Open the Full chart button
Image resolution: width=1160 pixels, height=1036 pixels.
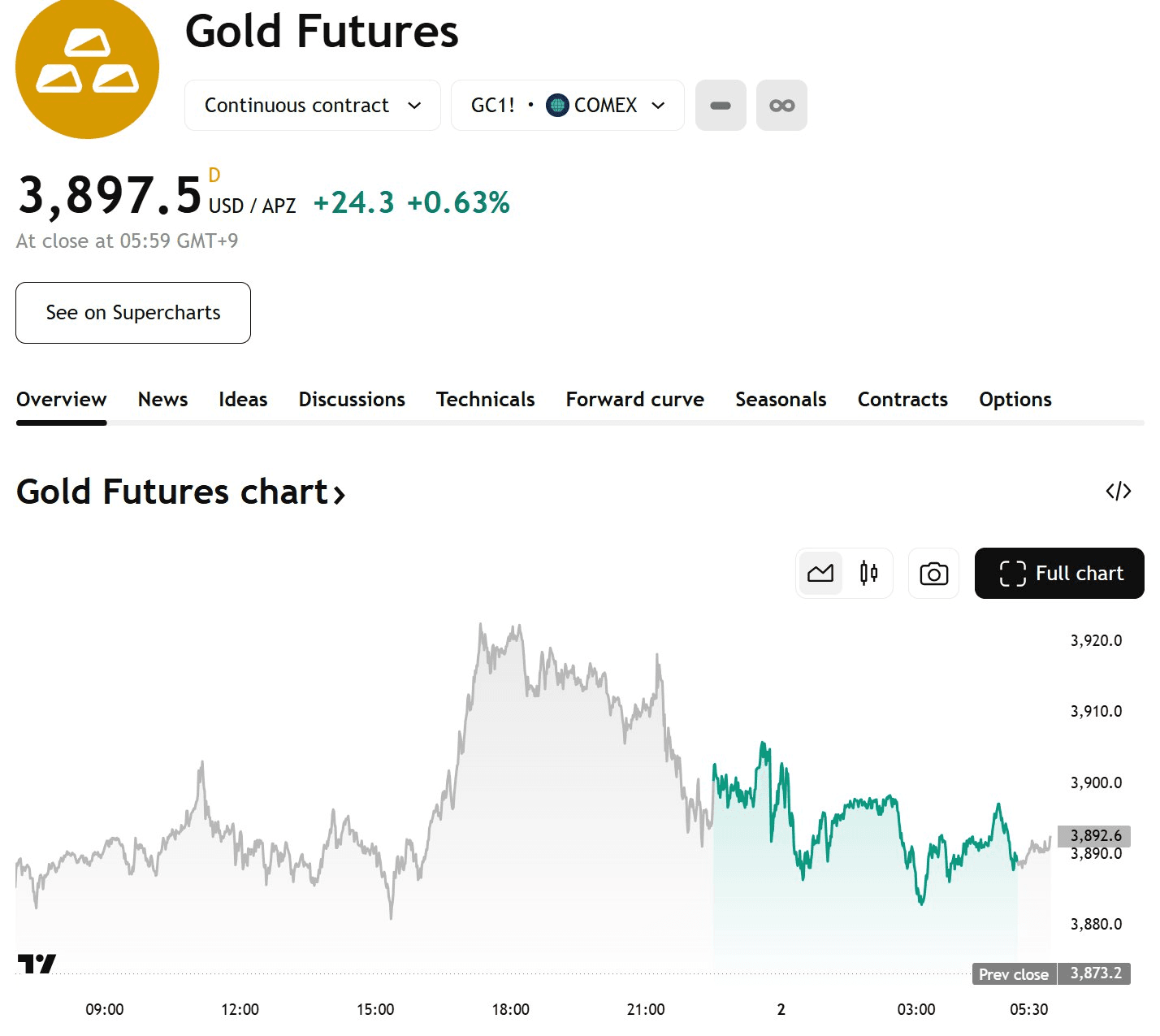(x=1059, y=574)
